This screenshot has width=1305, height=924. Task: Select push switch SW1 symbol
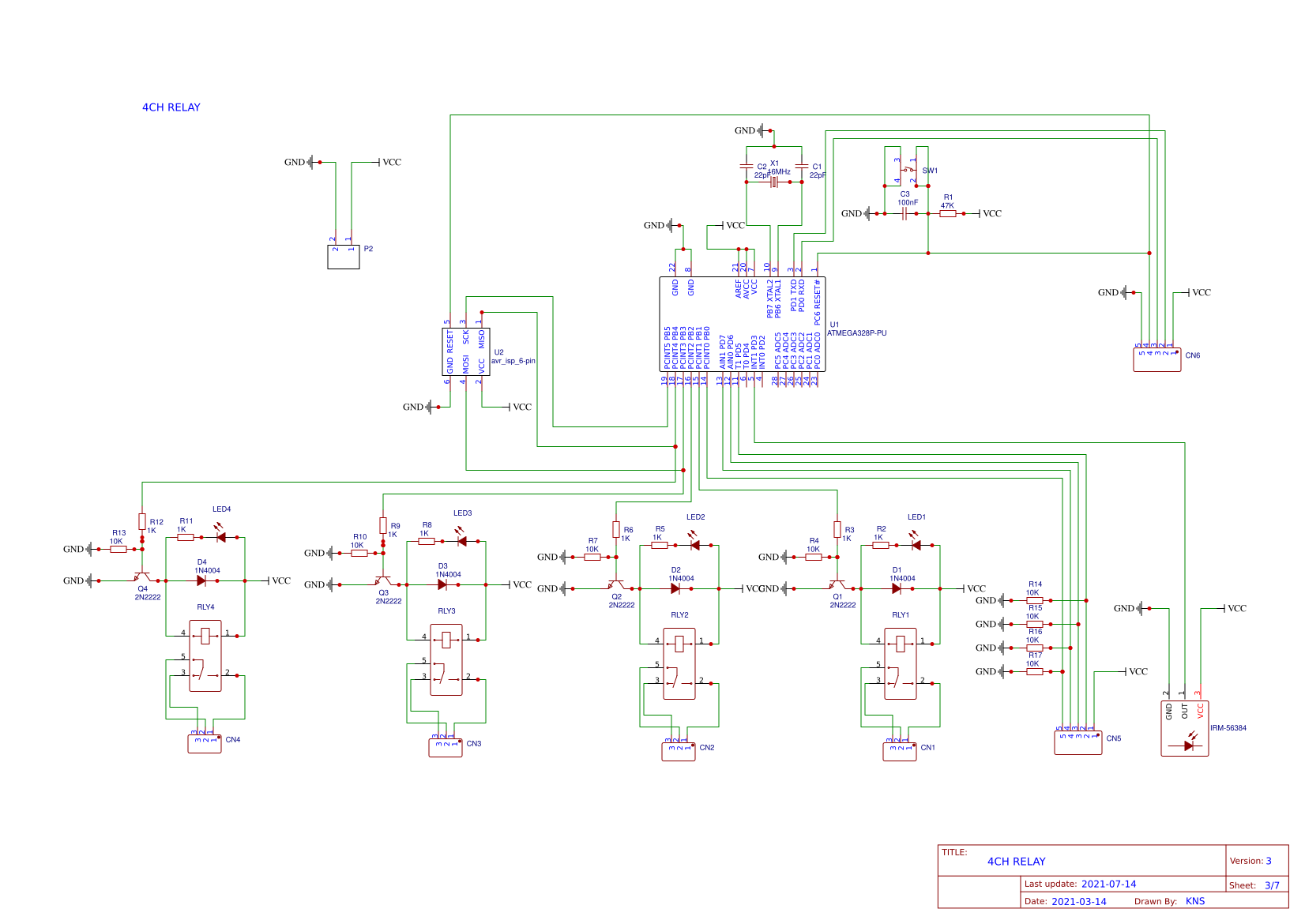coord(908,170)
